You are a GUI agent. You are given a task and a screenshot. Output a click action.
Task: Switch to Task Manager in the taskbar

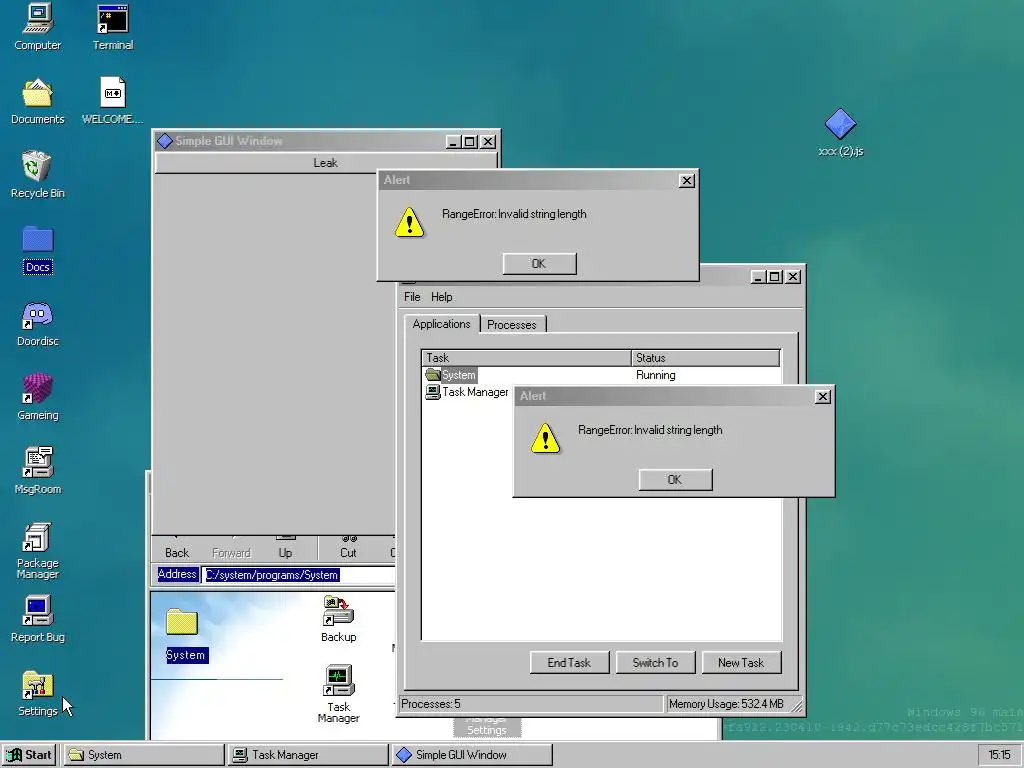coord(308,755)
